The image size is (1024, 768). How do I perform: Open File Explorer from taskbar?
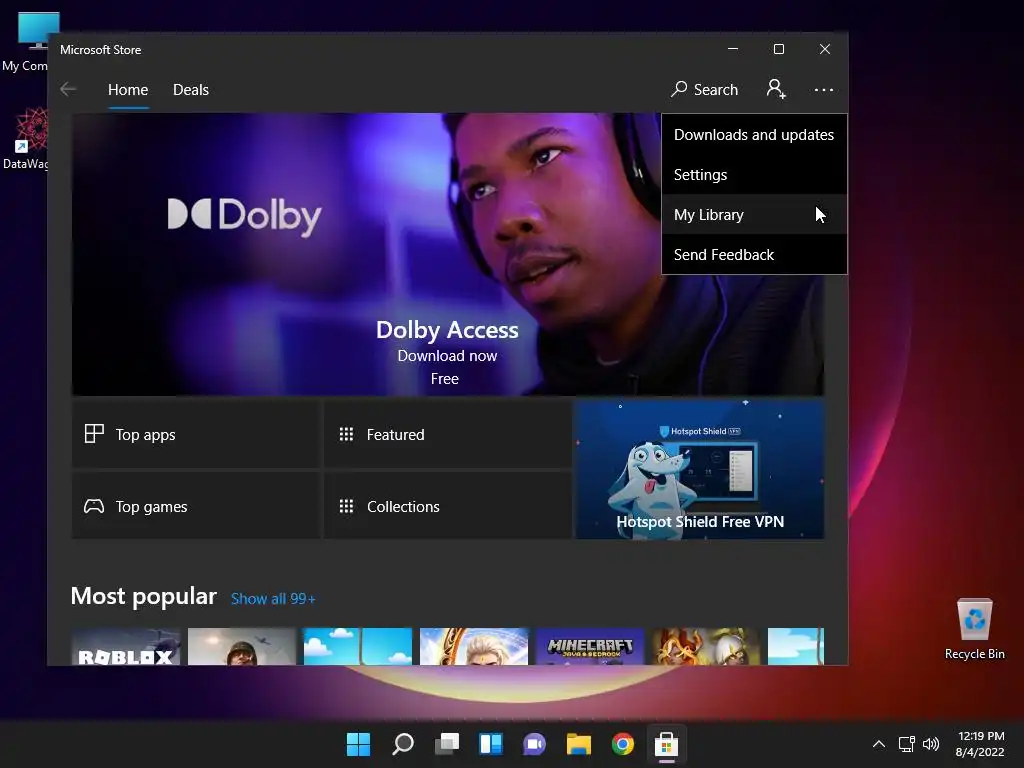[579, 744]
